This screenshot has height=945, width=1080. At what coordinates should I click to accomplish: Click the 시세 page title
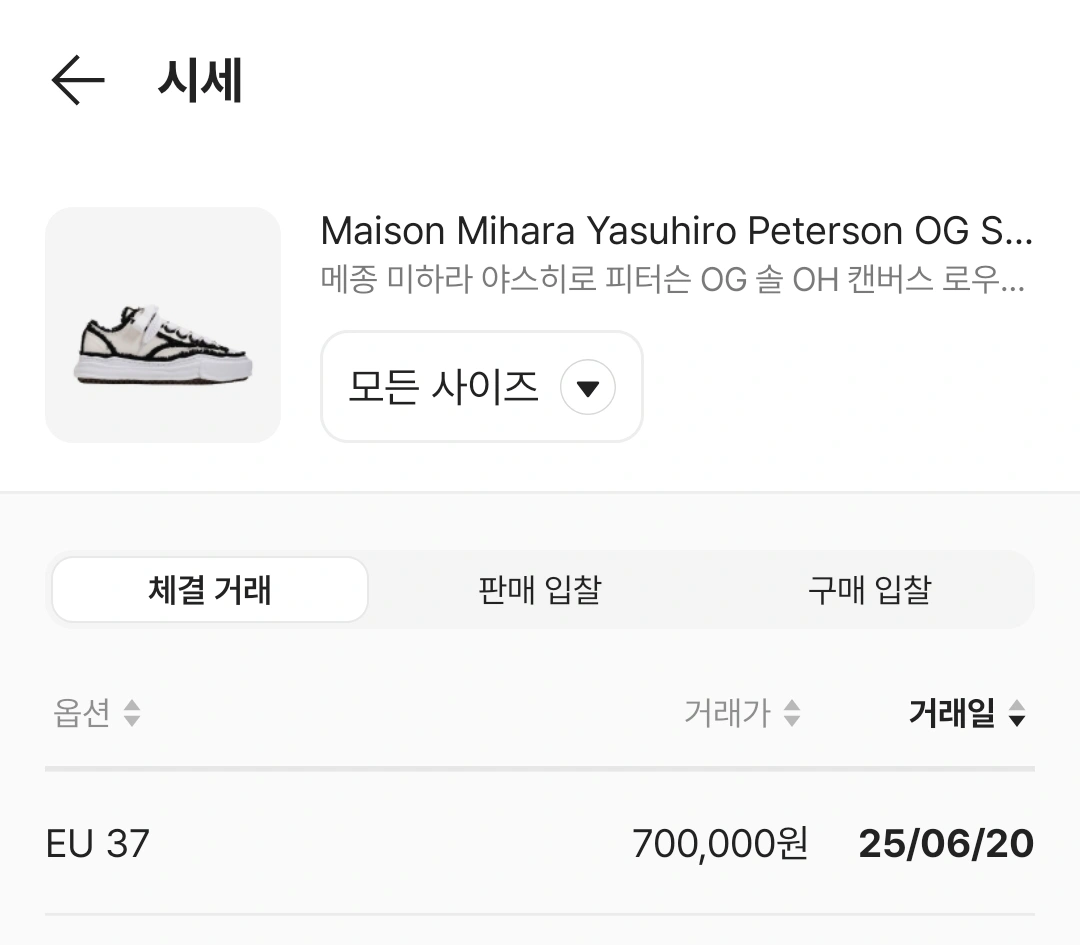[200, 80]
